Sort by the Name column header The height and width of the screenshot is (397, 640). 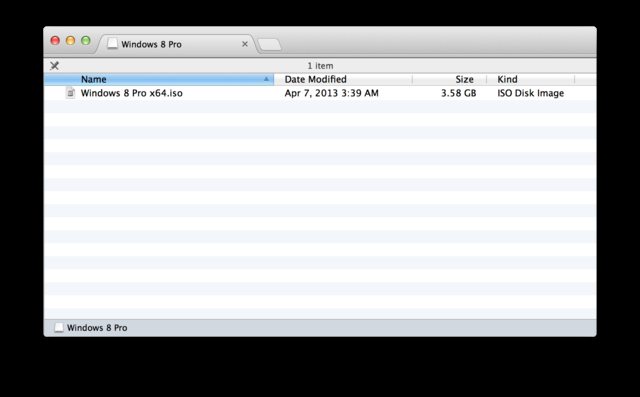point(159,79)
